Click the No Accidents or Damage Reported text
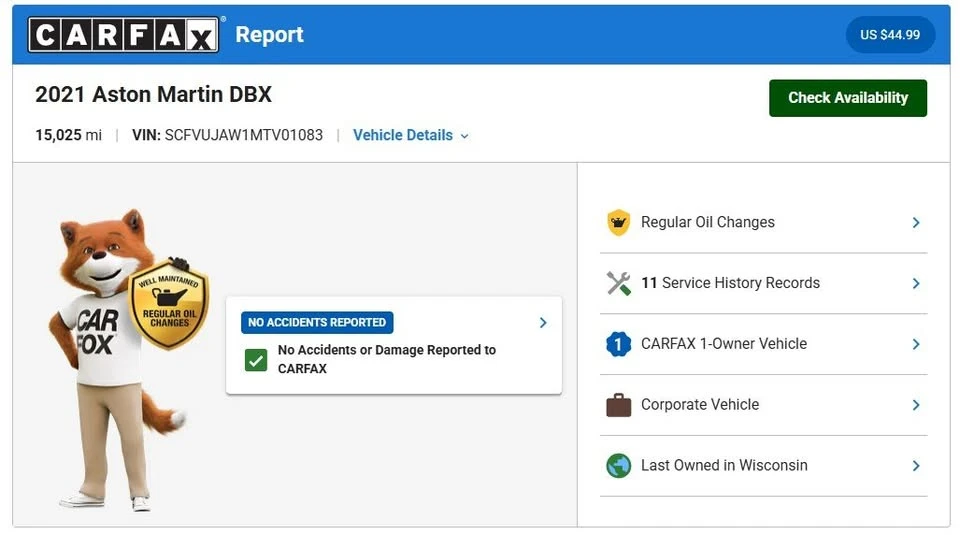 (x=387, y=359)
